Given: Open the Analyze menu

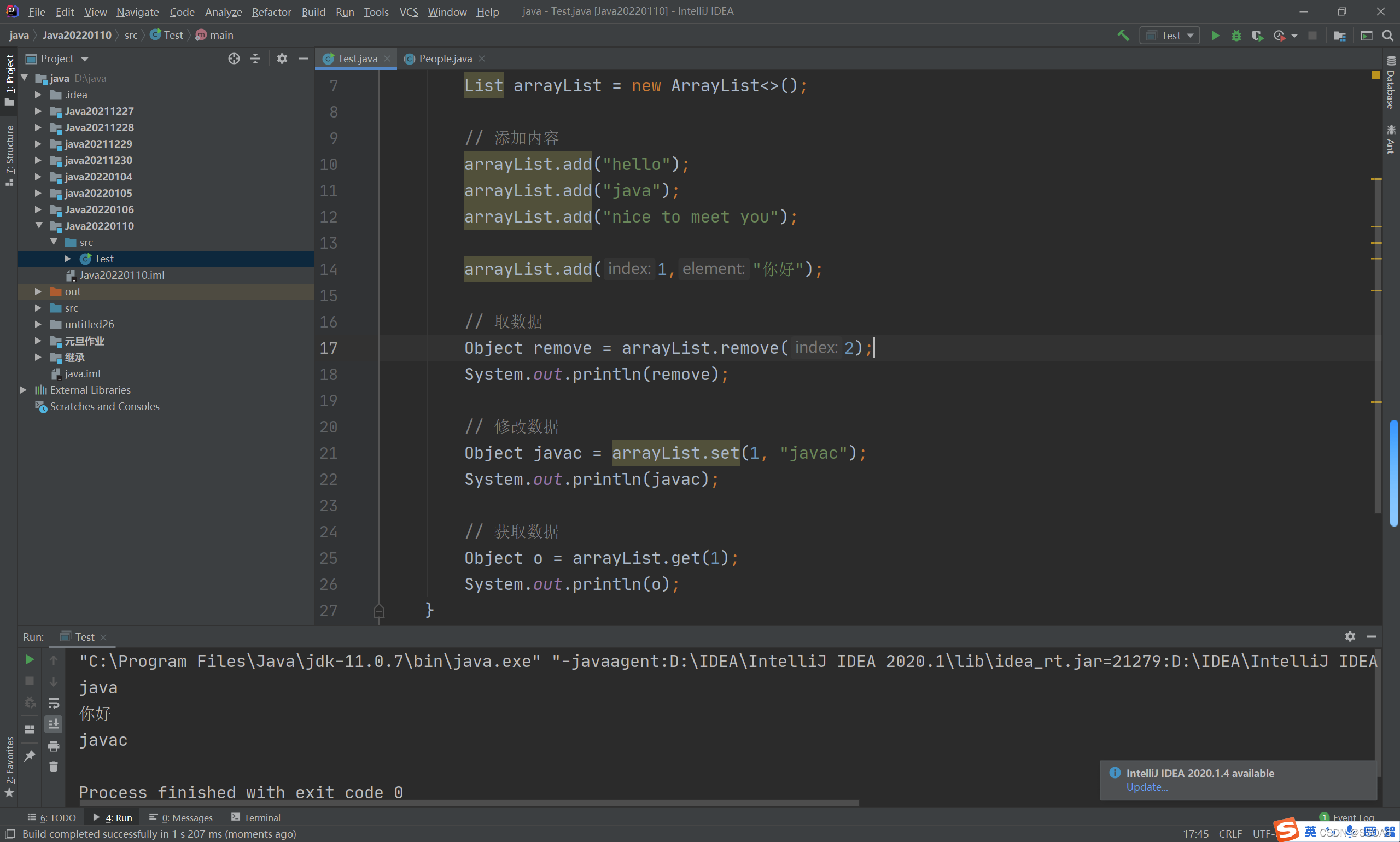Looking at the screenshot, I should pyautogui.click(x=223, y=11).
